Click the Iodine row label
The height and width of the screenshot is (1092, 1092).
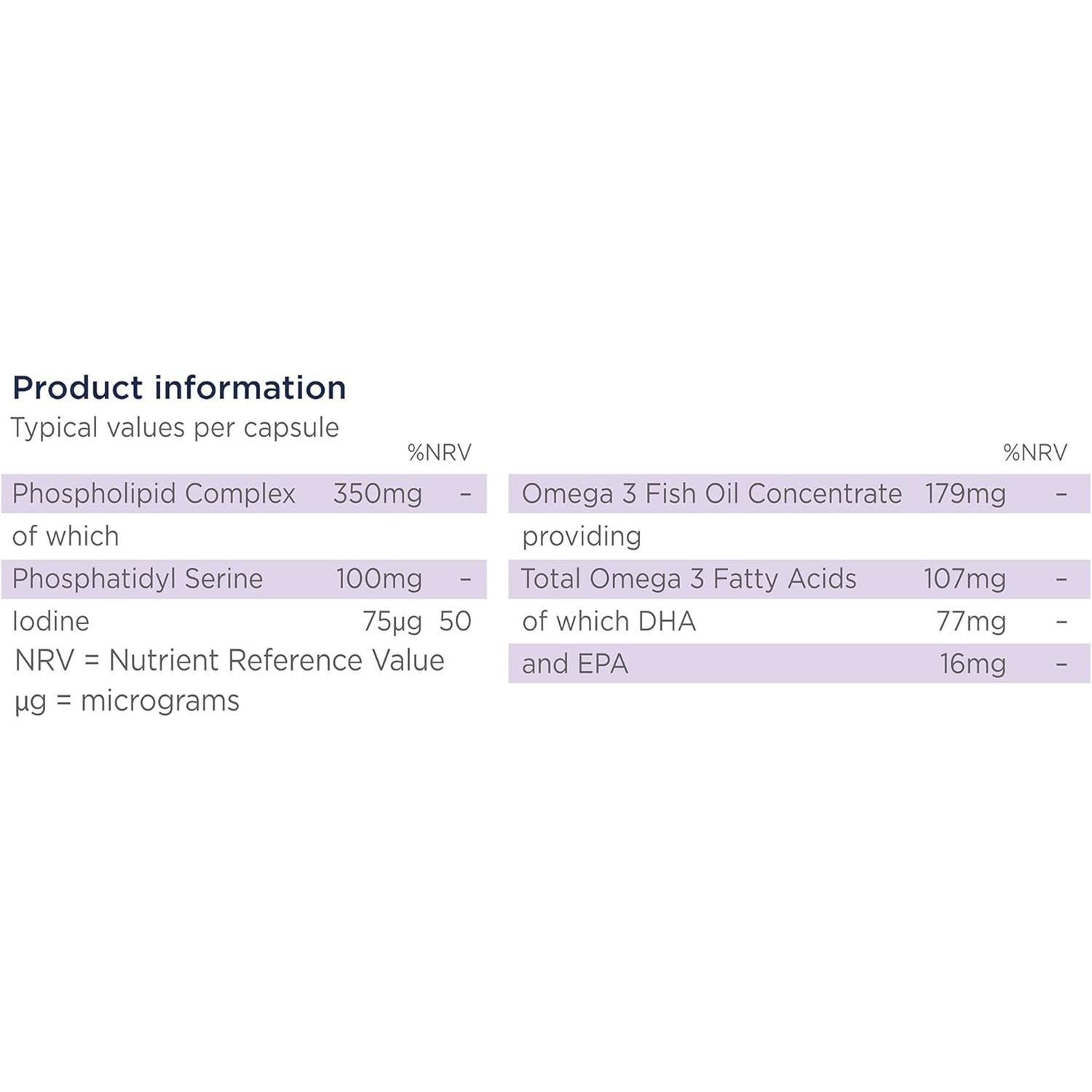tap(51, 621)
